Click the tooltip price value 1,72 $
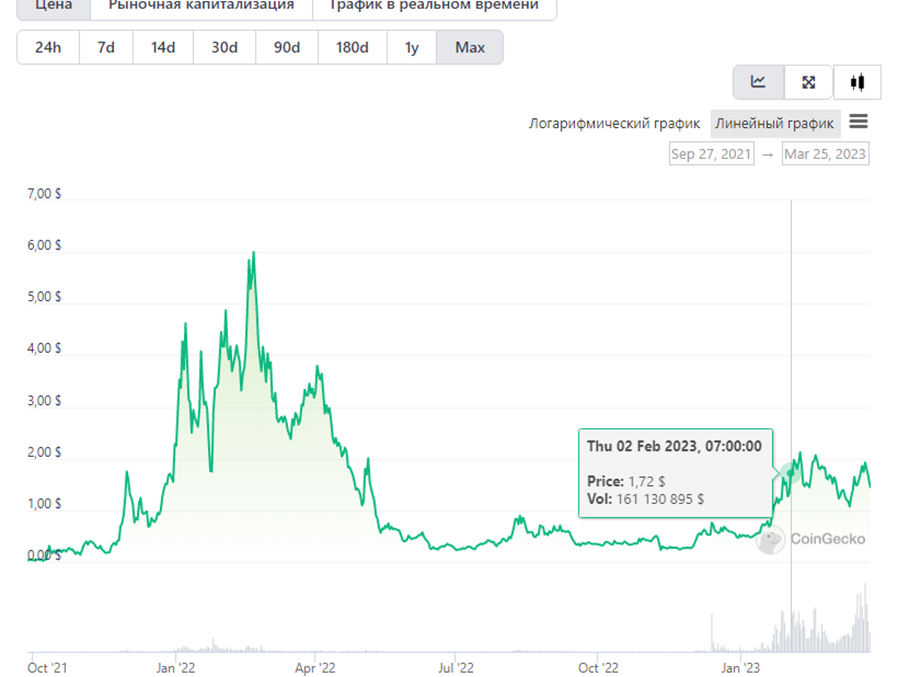898x677 pixels. (647, 481)
